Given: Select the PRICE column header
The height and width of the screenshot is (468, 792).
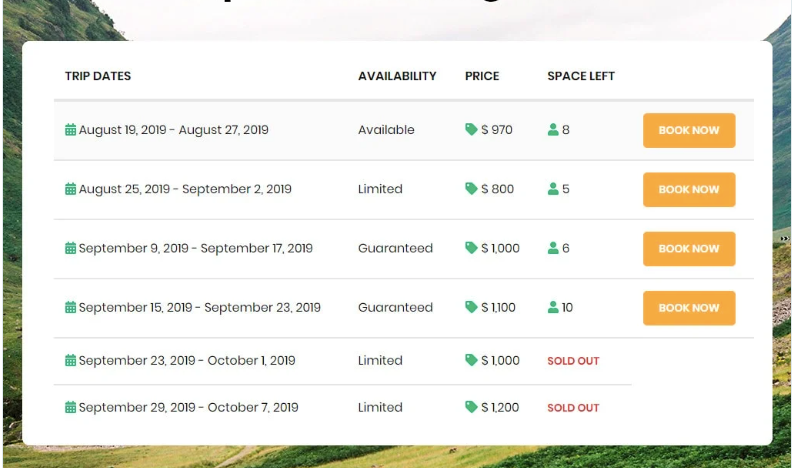Looking at the screenshot, I should (482, 76).
